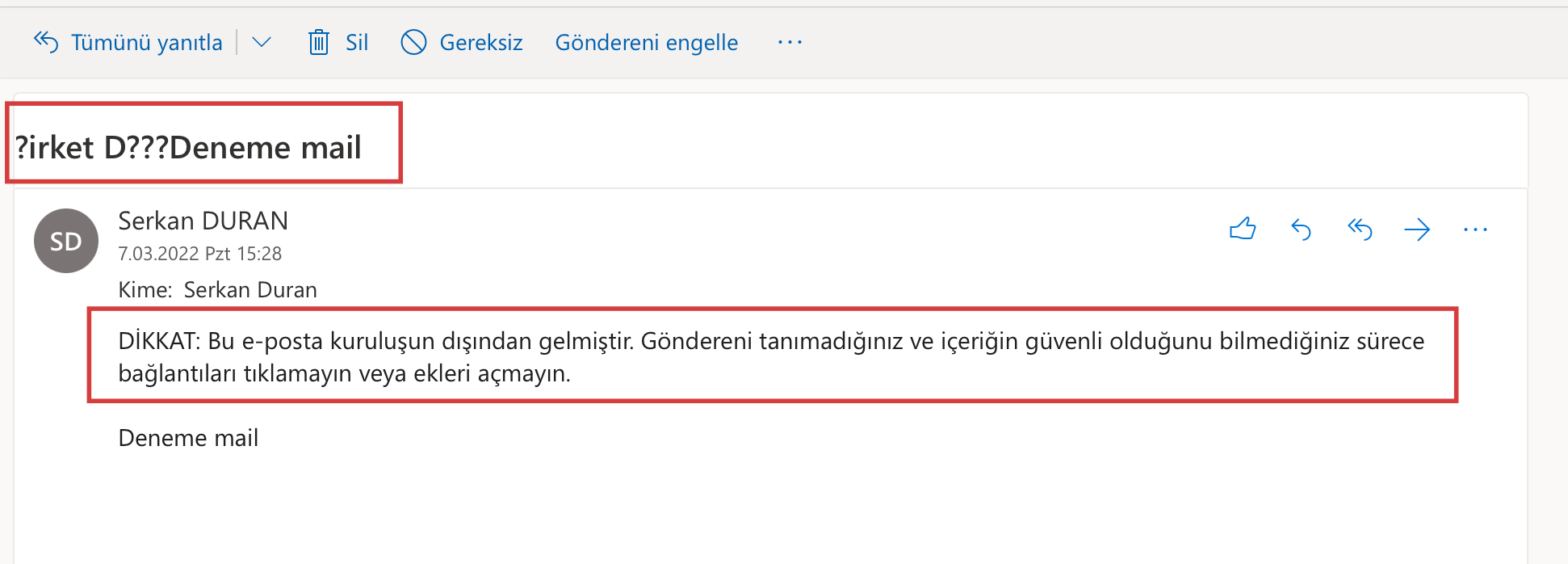Screen dimensions: 1568x564
Task: Click recipient Serkan Duran
Action: click(250, 289)
